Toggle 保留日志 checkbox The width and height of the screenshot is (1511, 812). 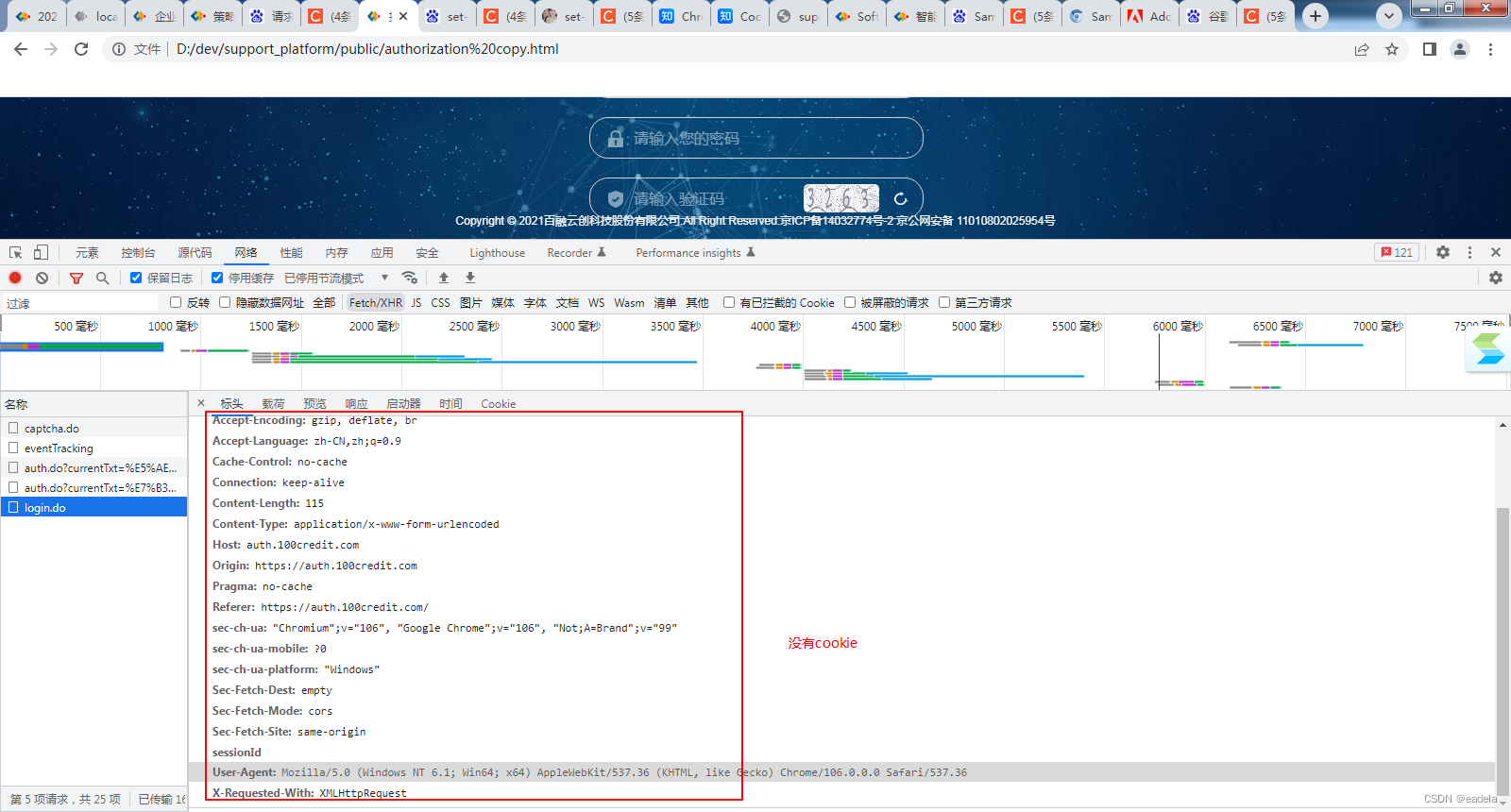(136, 278)
